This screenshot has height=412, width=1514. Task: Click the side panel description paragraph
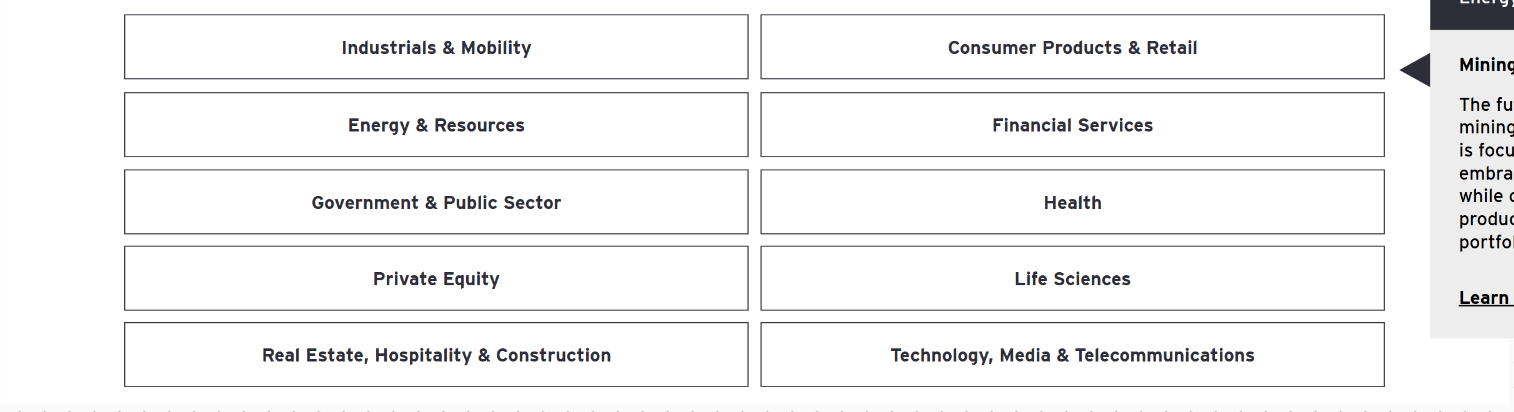click(1487, 174)
